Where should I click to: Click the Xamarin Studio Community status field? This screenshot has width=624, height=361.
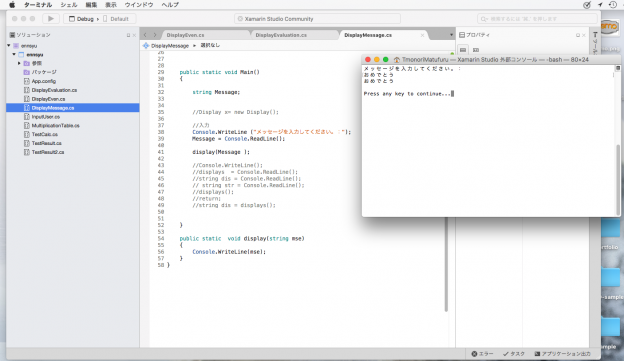[x=317, y=19]
